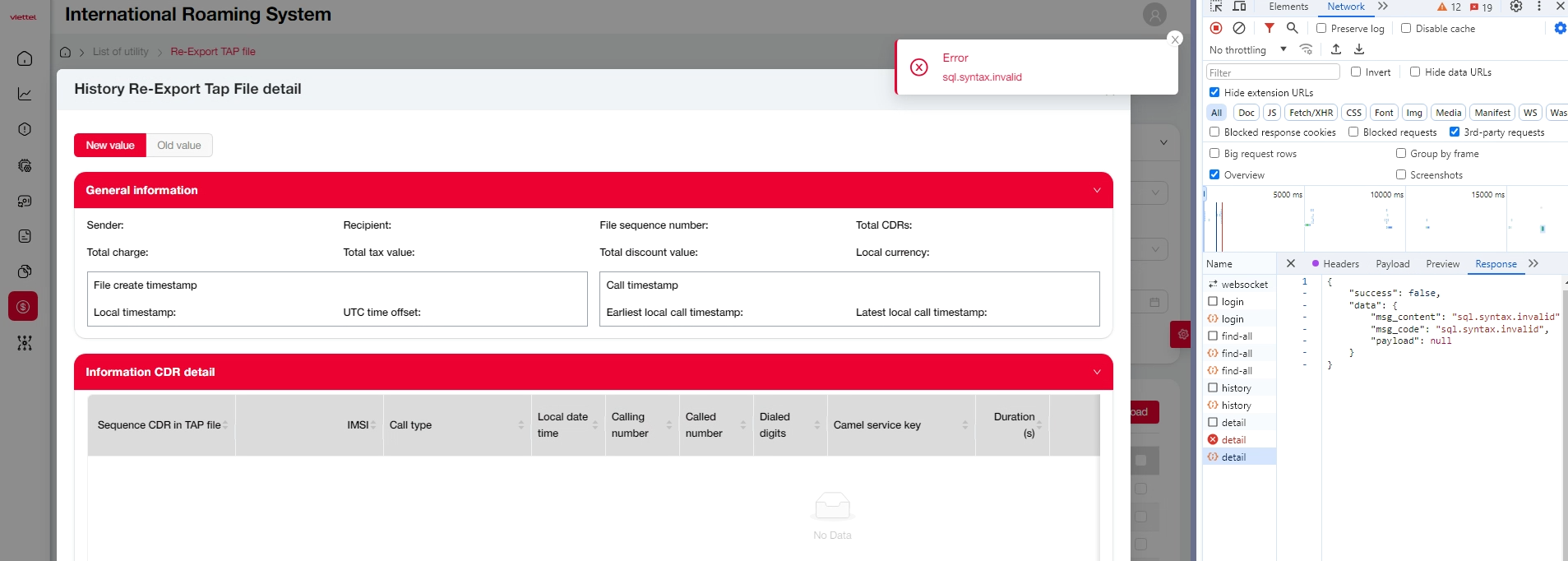This screenshot has height=561, width=1568.
Task: Collapse the Information CDR detail section
Action: click(1096, 372)
